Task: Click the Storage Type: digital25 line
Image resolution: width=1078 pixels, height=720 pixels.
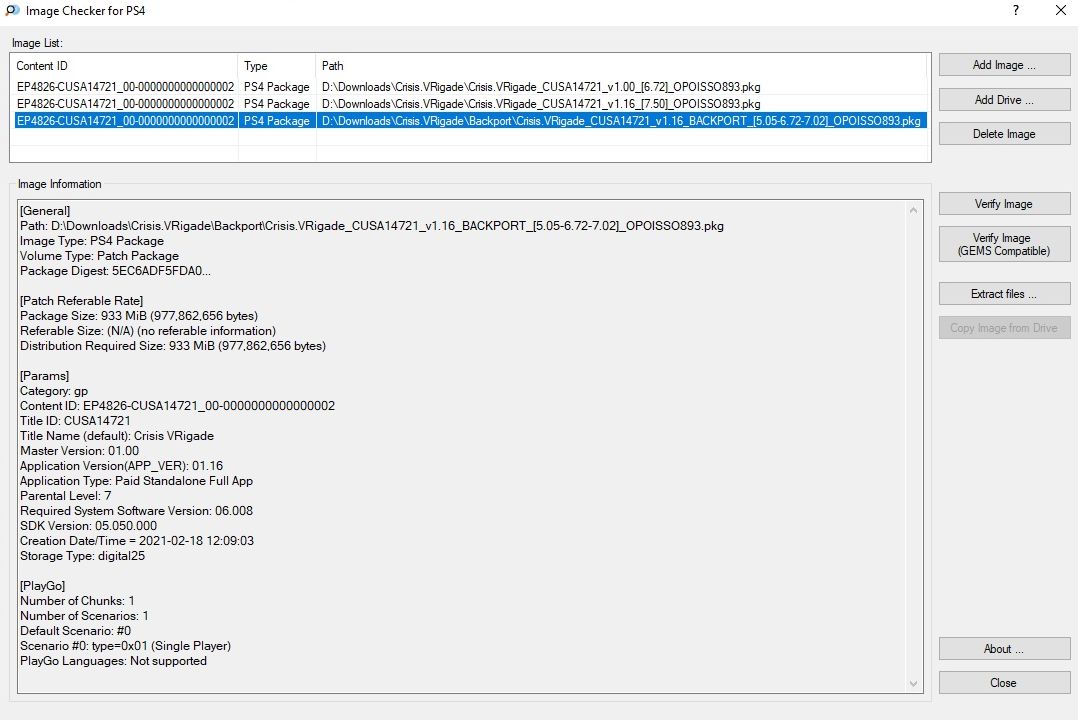Action: [x=82, y=556]
